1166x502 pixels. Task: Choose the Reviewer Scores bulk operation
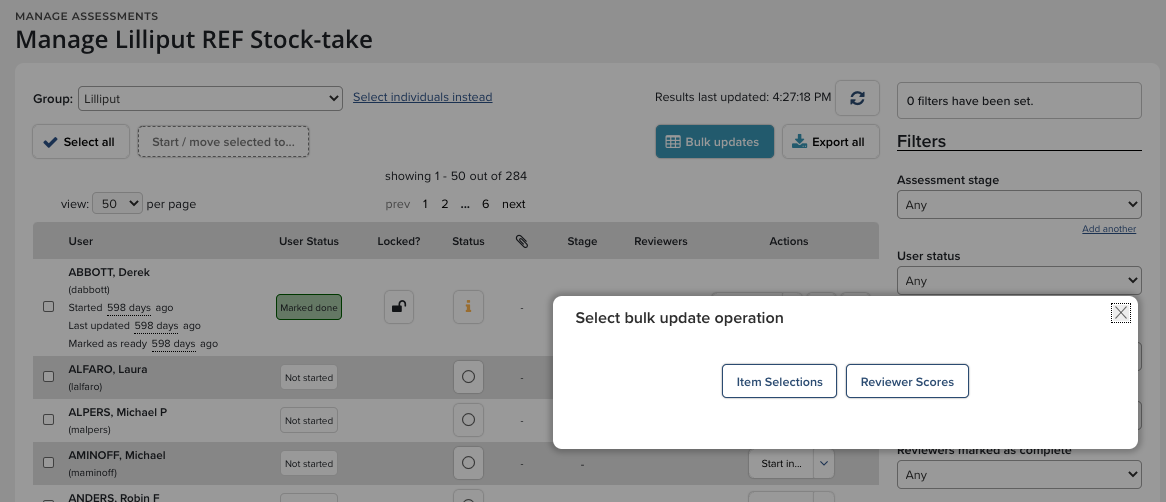click(907, 382)
